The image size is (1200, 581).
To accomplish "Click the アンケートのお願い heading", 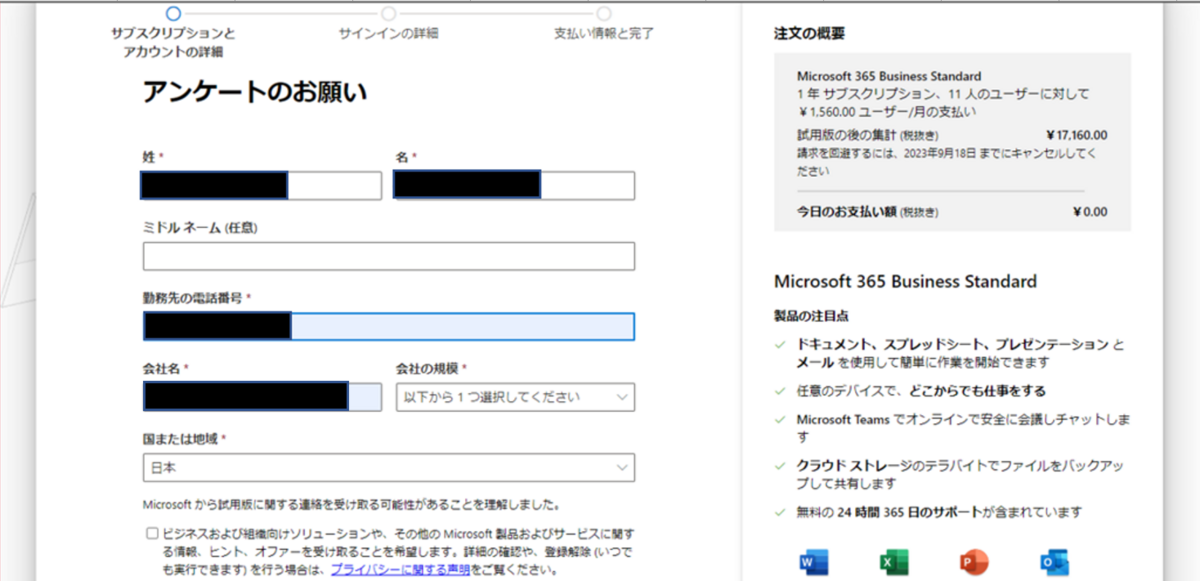I will tap(255, 93).
